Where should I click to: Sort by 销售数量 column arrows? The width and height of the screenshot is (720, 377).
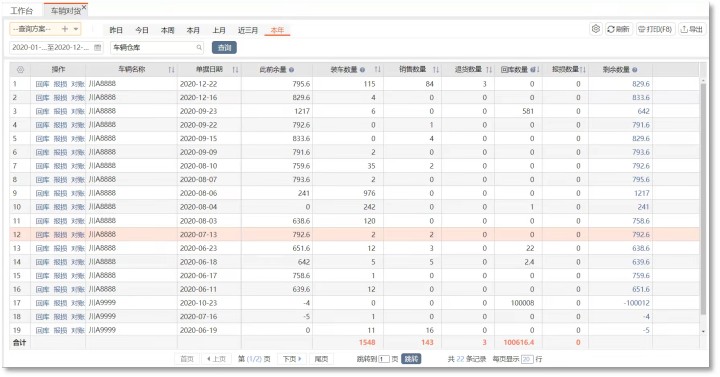click(436, 70)
